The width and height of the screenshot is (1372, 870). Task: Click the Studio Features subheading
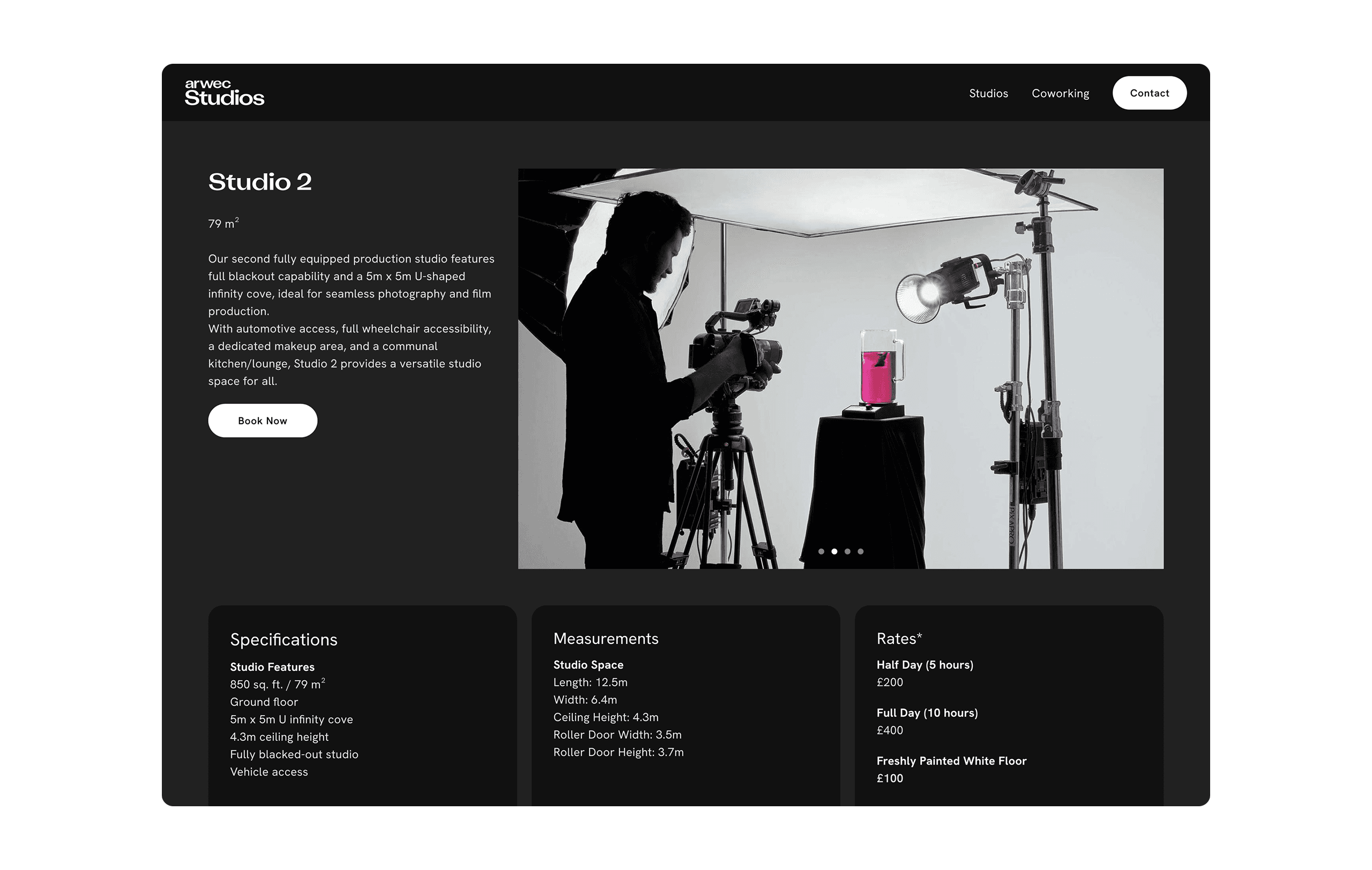click(x=272, y=667)
